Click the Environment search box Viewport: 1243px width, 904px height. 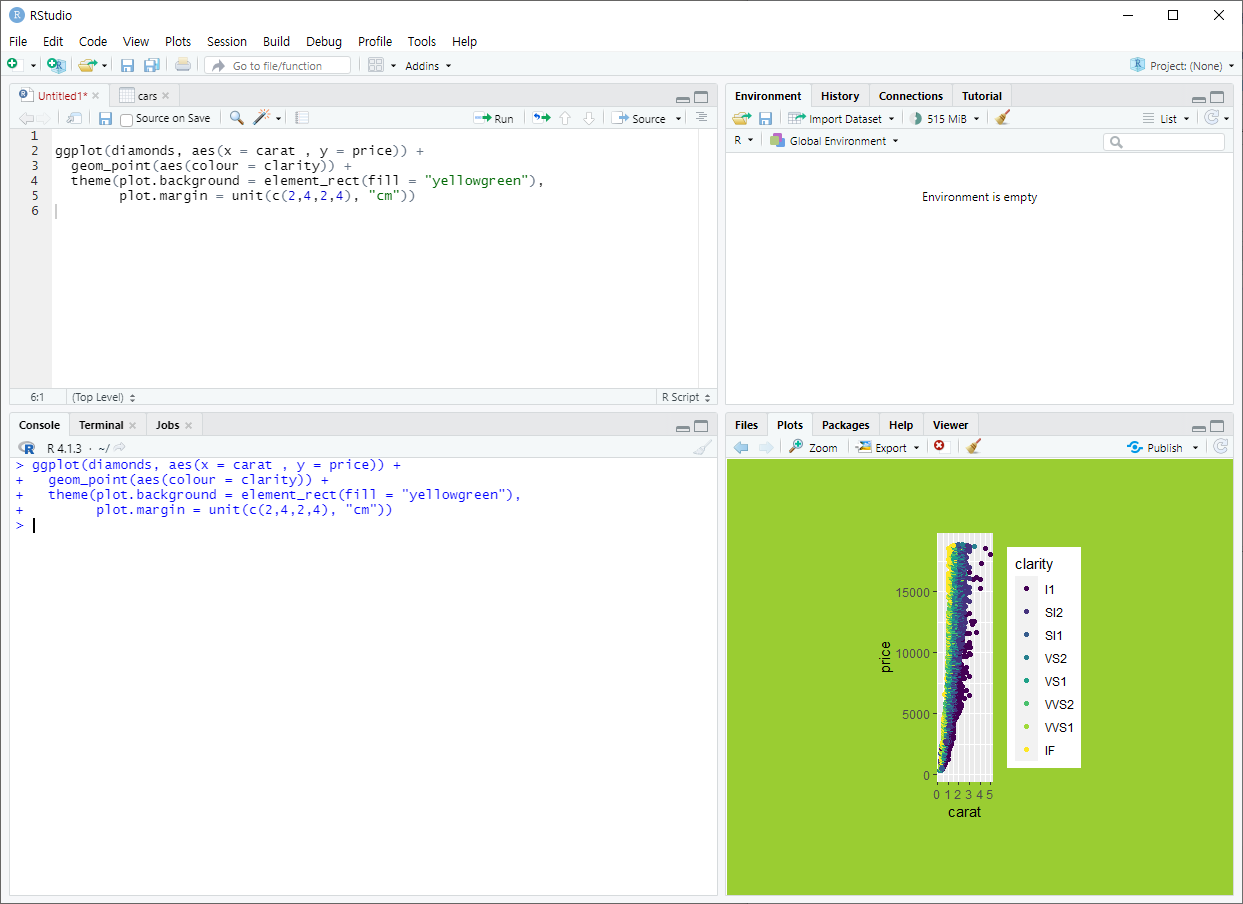point(1164,142)
